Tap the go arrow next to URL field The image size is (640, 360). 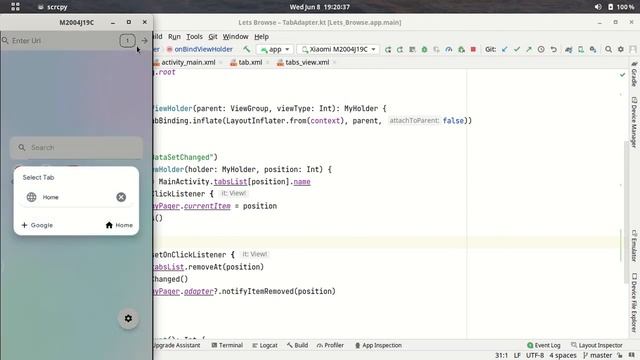pos(144,40)
